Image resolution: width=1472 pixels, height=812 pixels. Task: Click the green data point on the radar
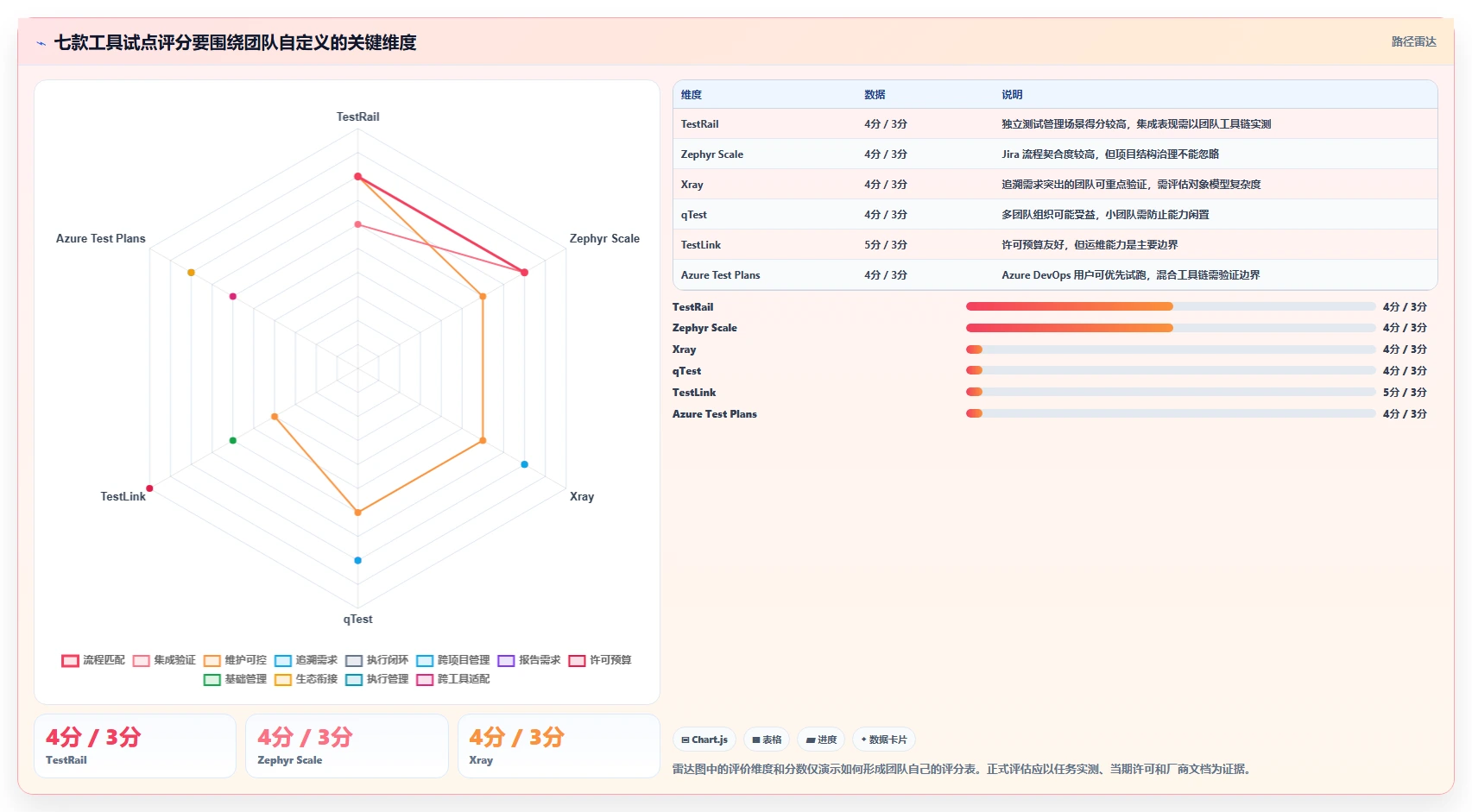point(232,440)
